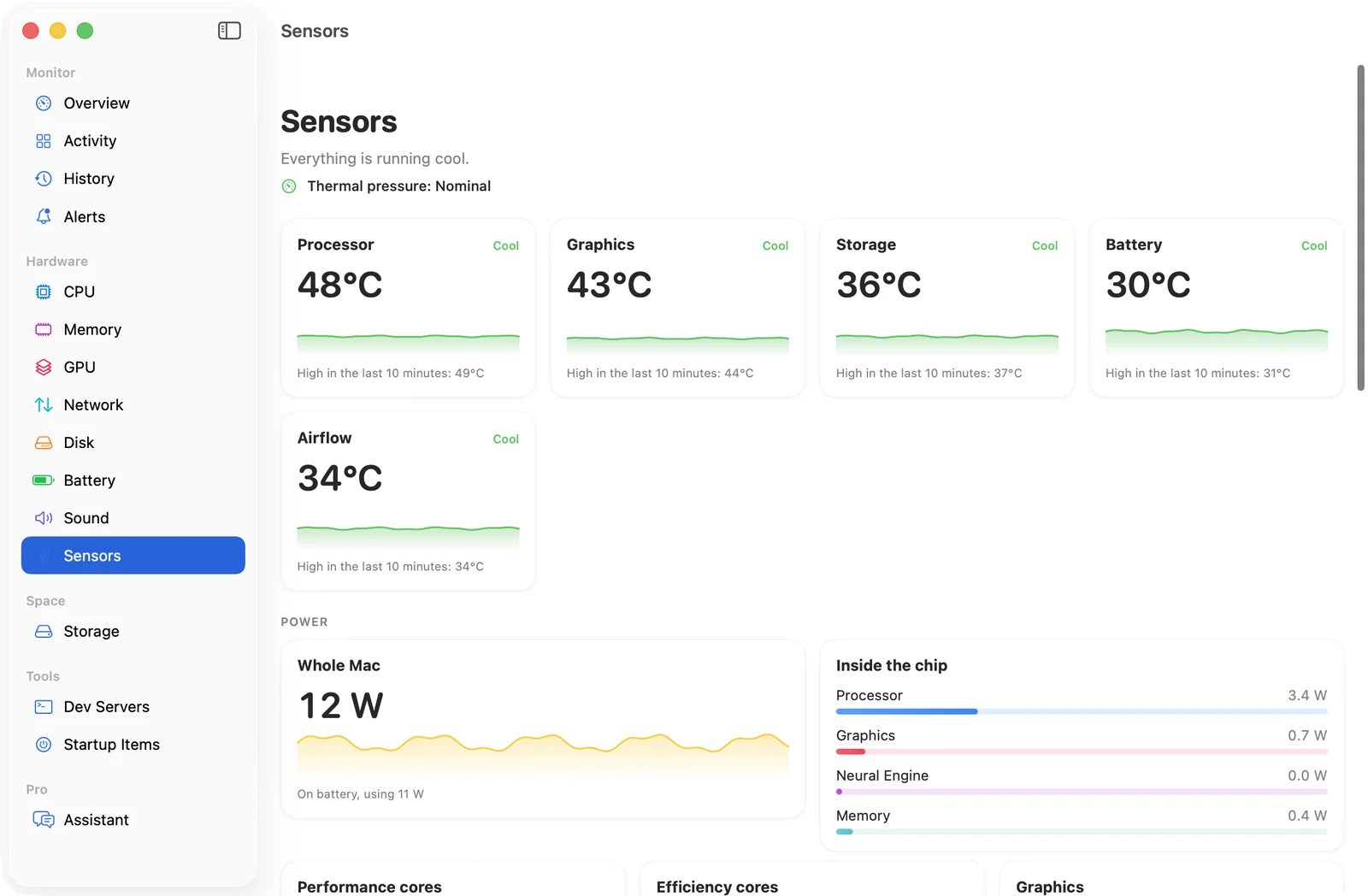Open the History clock icon
This screenshot has height=896, width=1368.
tap(44, 179)
